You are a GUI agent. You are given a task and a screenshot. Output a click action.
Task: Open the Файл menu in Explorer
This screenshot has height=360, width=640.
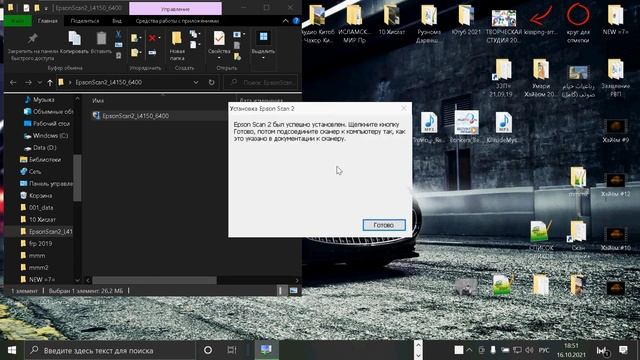[x=18, y=21]
